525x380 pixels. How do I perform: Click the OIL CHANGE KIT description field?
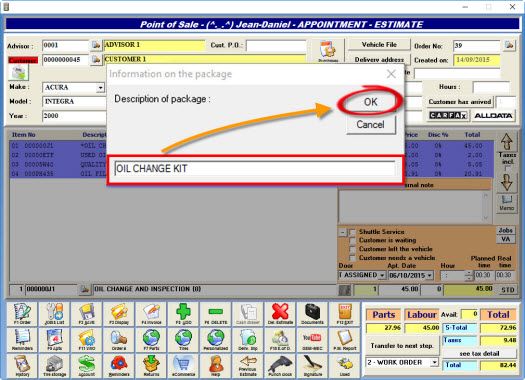pos(254,168)
